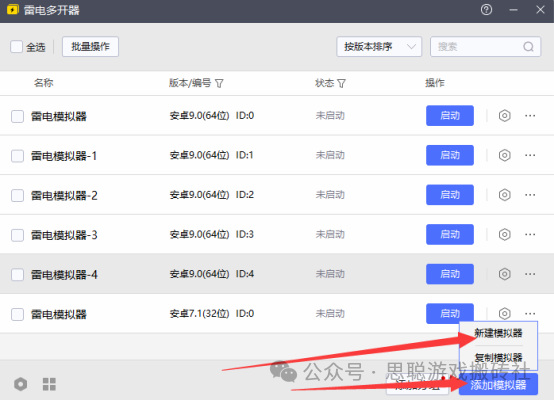Open more options for 雷电模拟器 安卓9.0 ID:0
The height and width of the screenshot is (401, 554).
coord(530,116)
